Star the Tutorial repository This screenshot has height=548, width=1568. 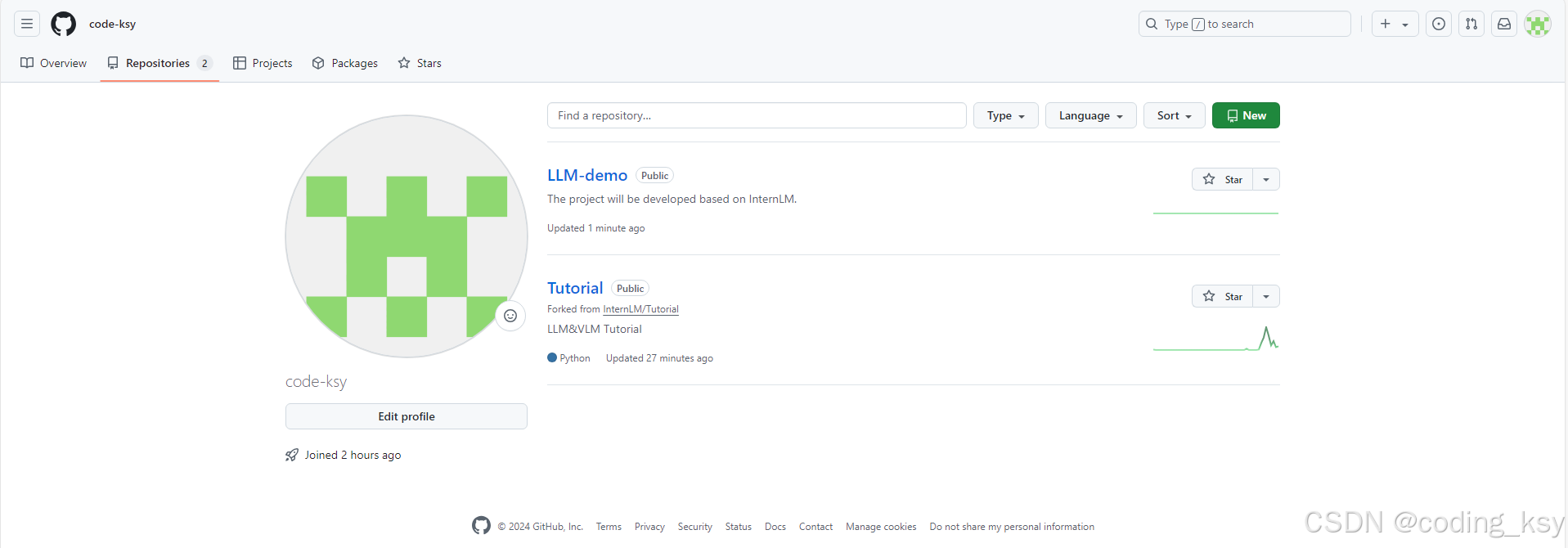coord(1222,296)
